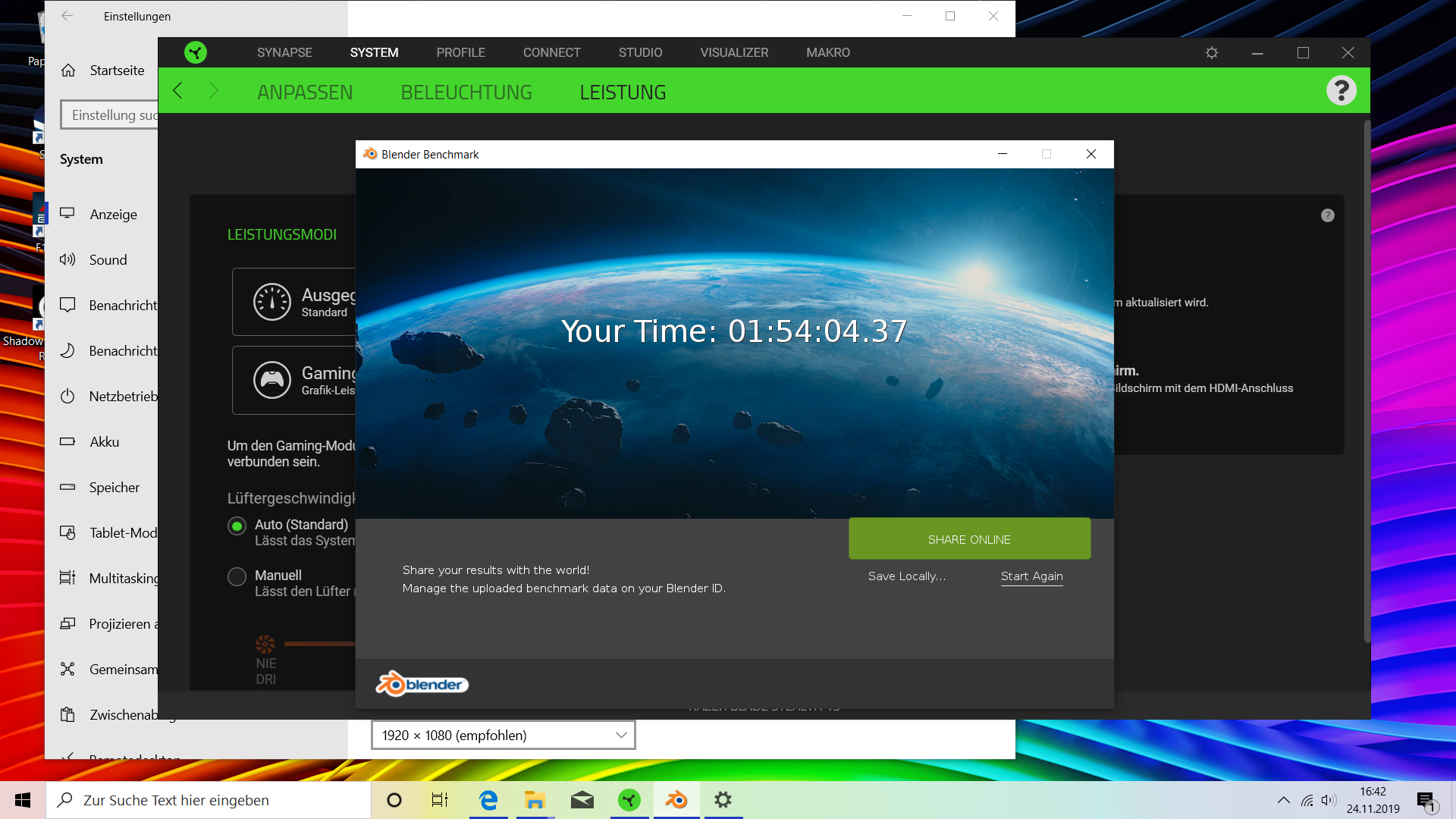Click the back chevron in Synapse
Image resolution: width=1456 pixels, height=819 pixels.
[177, 90]
